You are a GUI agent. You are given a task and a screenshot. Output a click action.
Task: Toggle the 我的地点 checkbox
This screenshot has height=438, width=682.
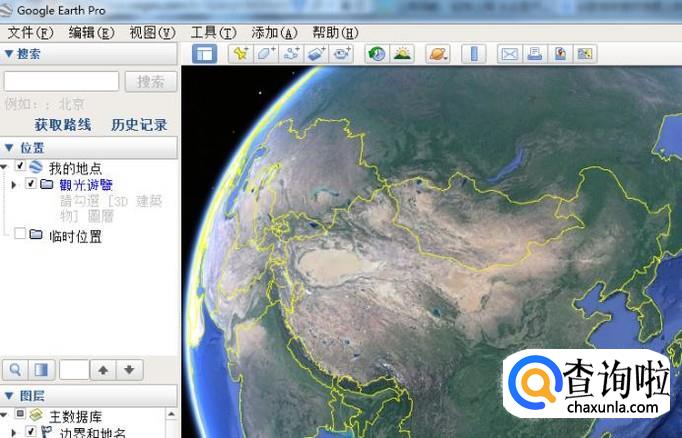tap(20, 166)
